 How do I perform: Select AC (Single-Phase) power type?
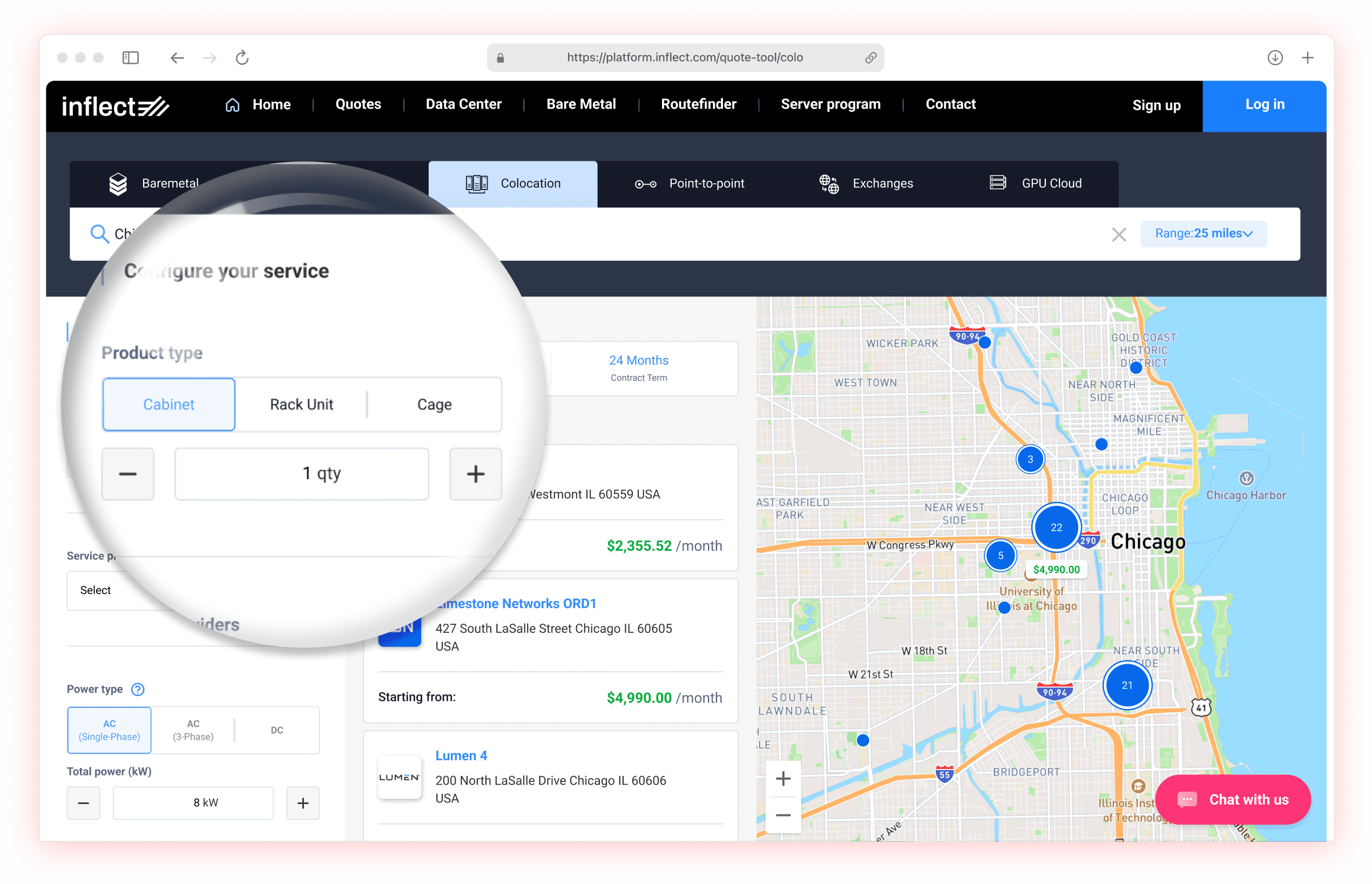tap(110, 730)
